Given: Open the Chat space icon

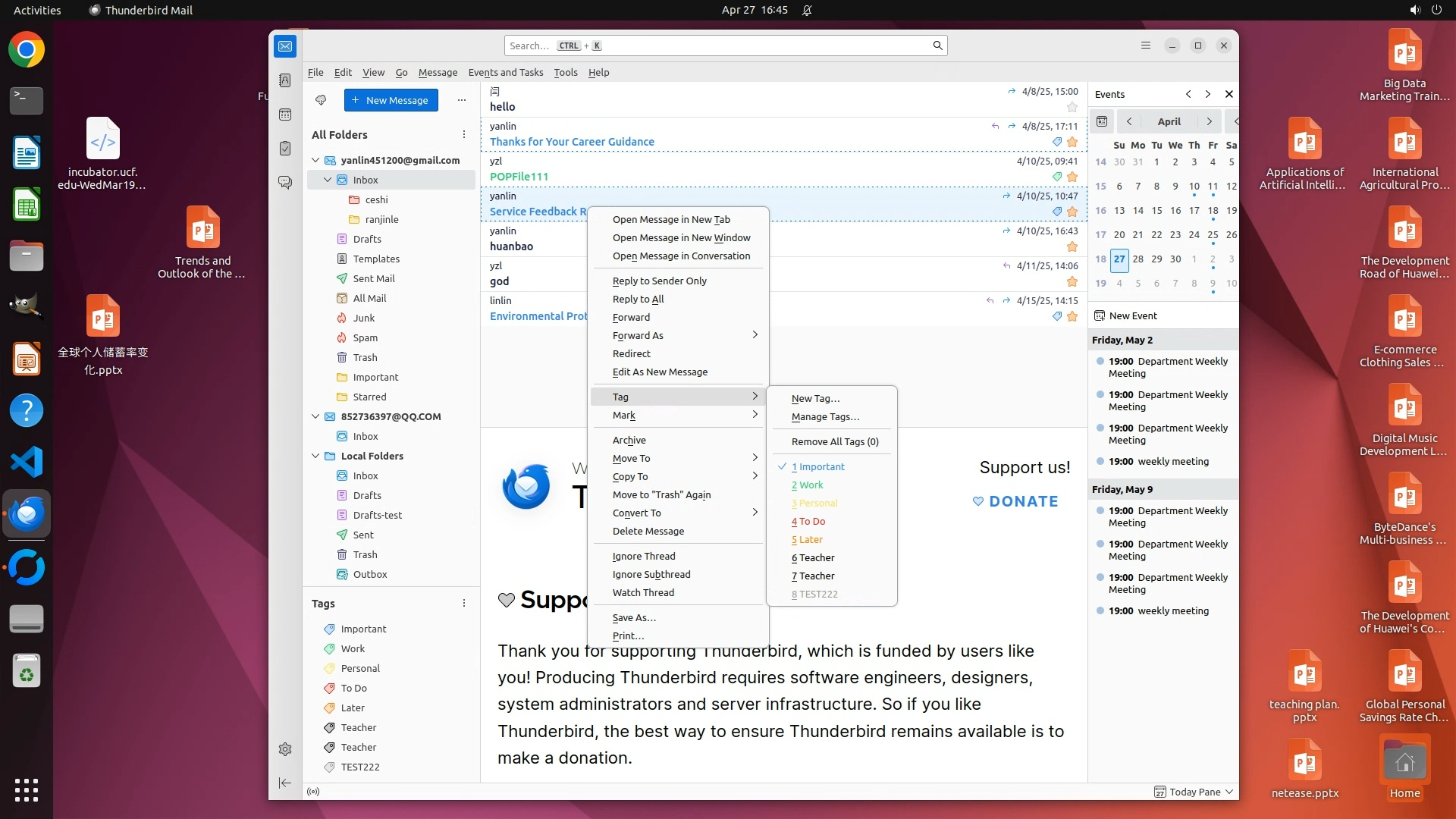Looking at the screenshot, I should (285, 183).
